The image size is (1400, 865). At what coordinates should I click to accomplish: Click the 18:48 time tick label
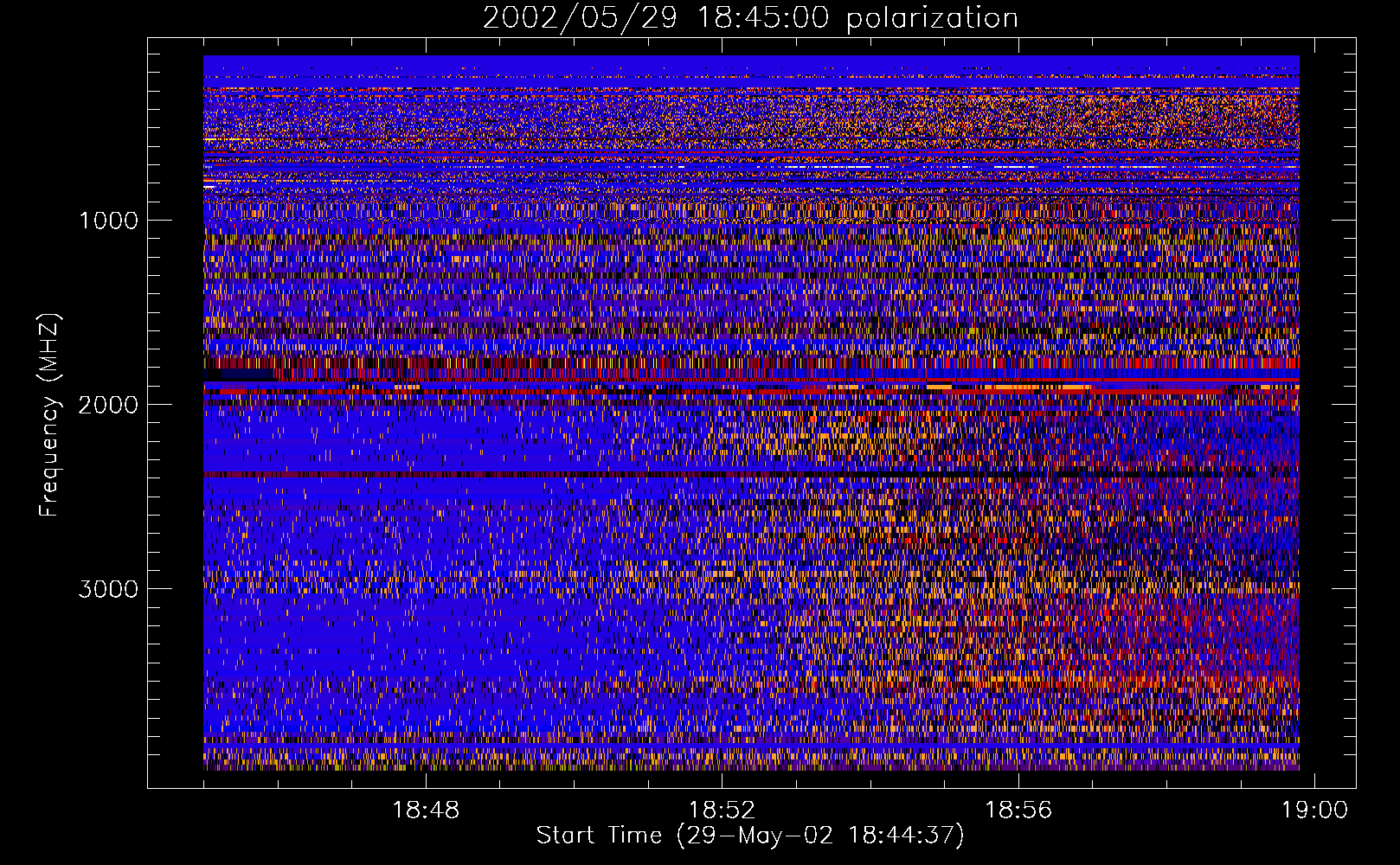click(x=426, y=811)
